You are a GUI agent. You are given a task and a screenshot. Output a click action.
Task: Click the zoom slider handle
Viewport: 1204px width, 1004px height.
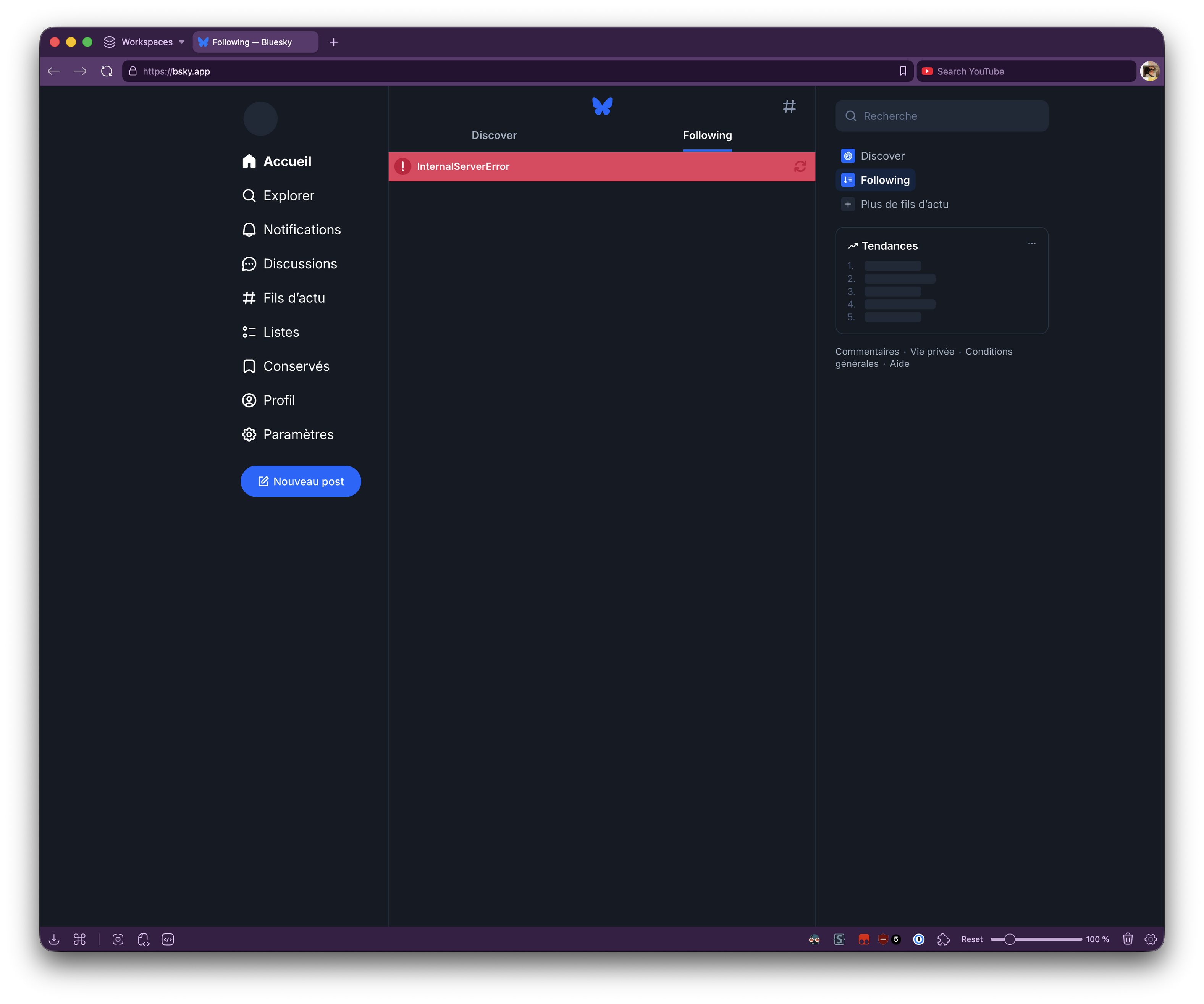pyautogui.click(x=1010, y=939)
